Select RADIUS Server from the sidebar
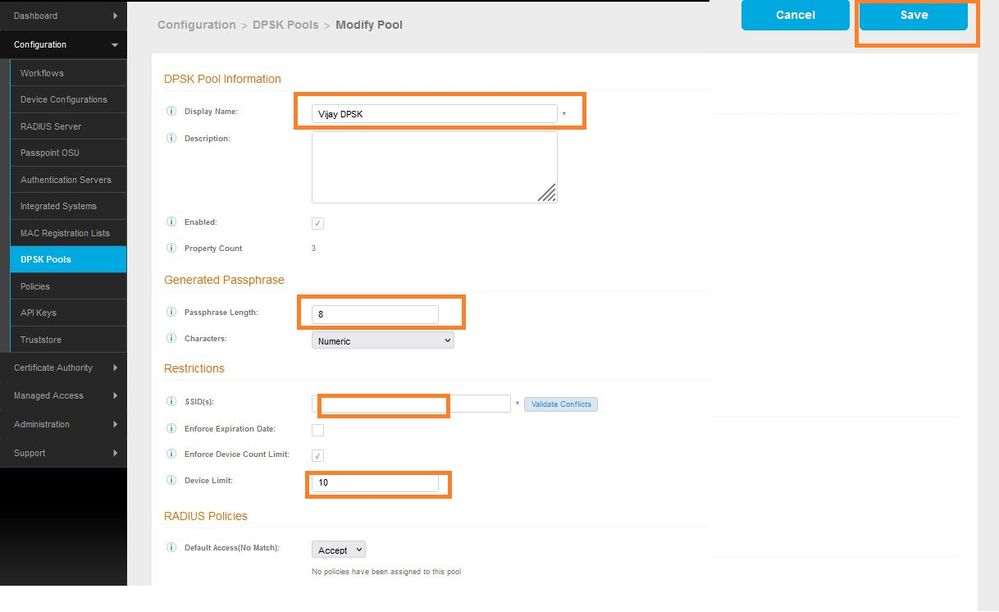999x612 pixels. 51,126
